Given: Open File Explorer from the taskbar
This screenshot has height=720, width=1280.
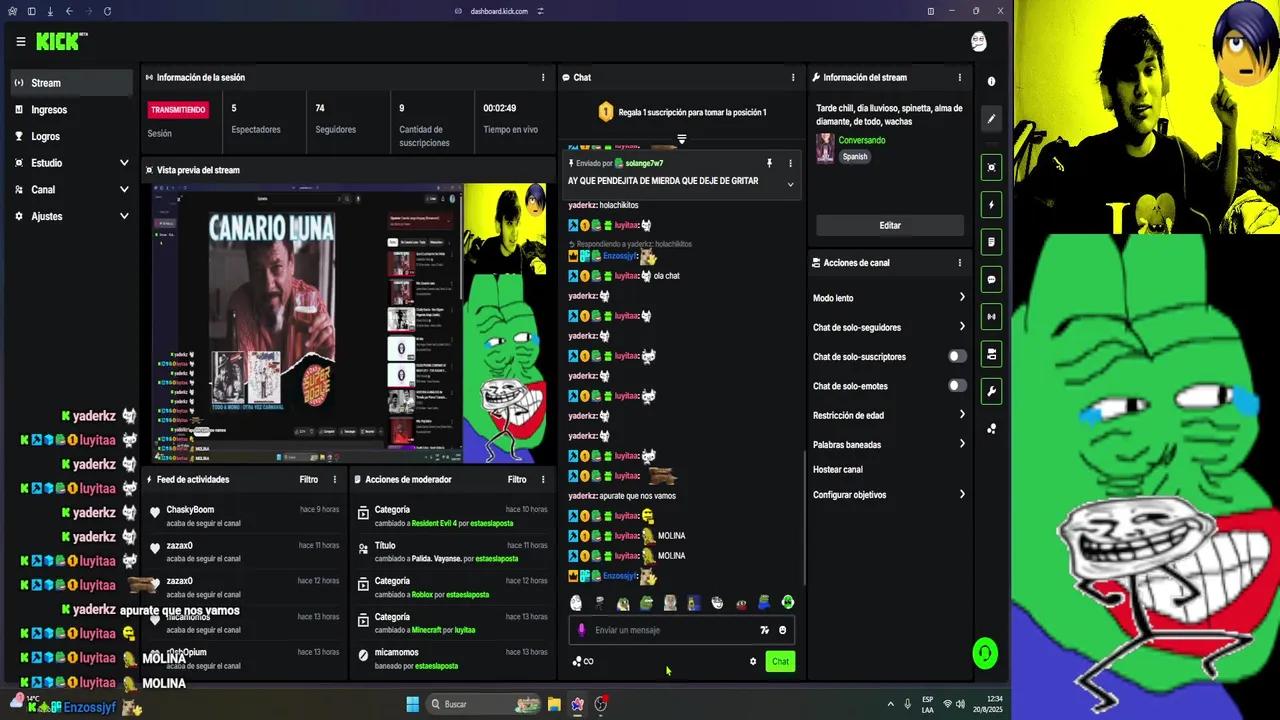Looking at the screenshot, I should (x=554, y=704).
